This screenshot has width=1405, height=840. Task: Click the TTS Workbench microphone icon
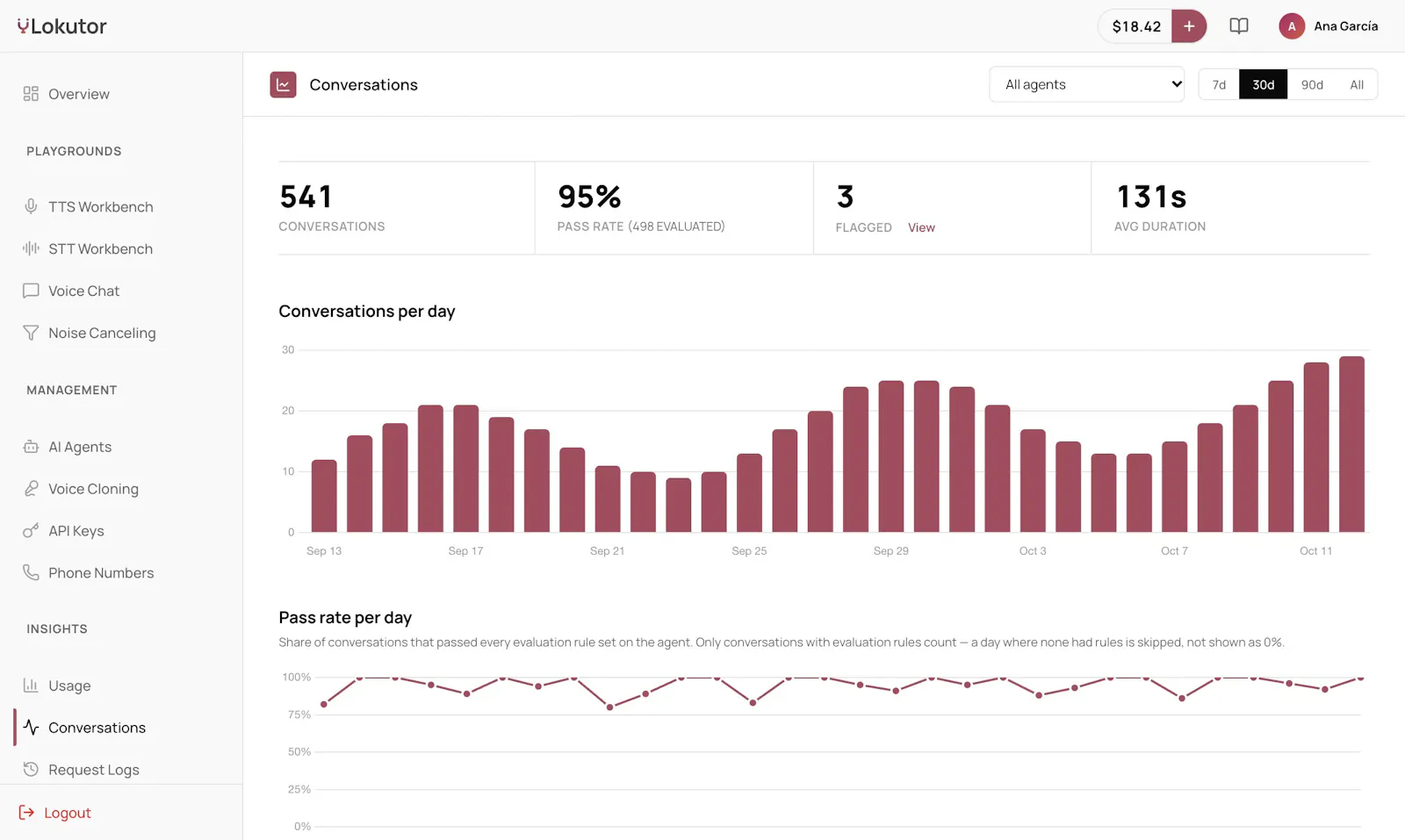31,206
